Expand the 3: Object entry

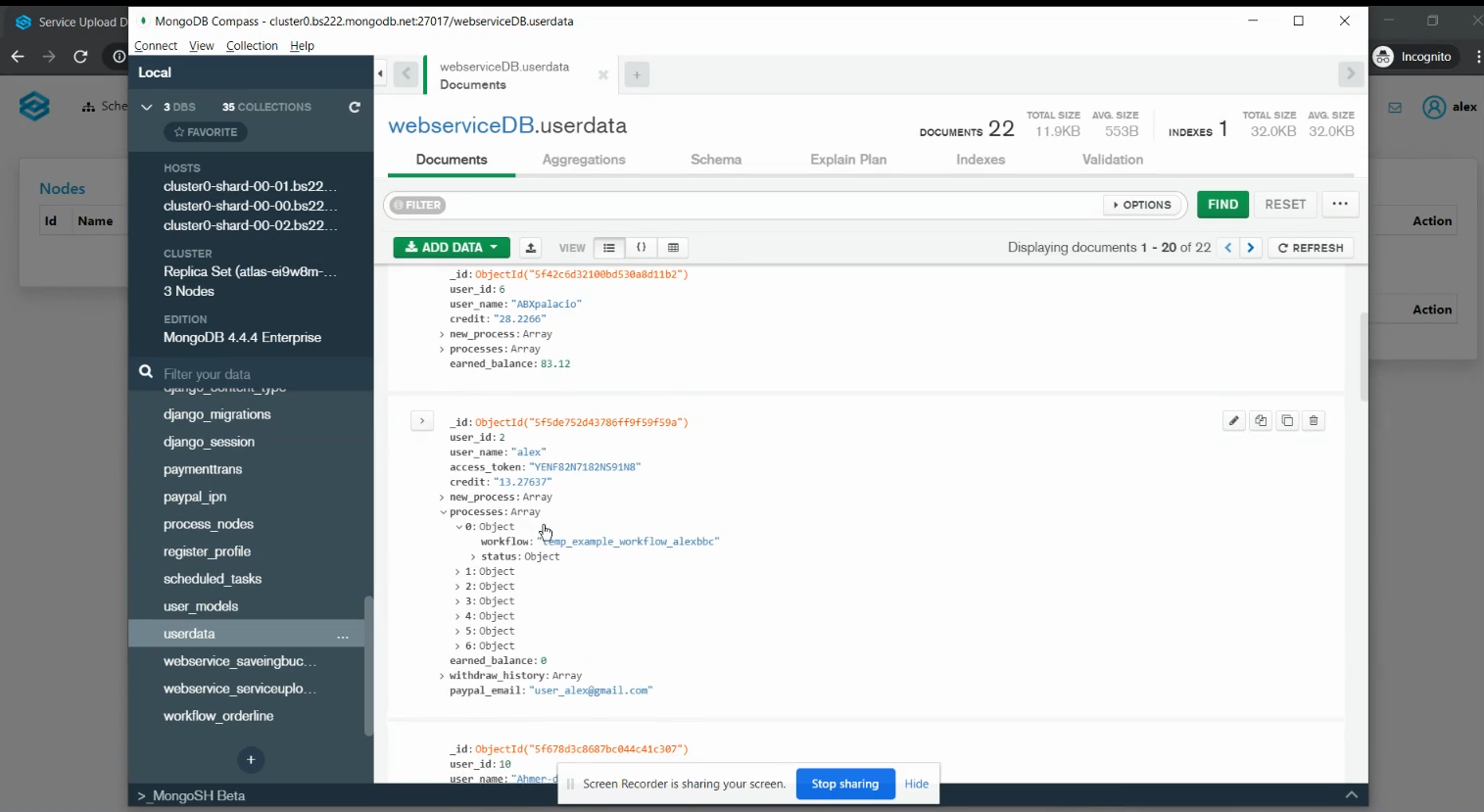[457, 601]
